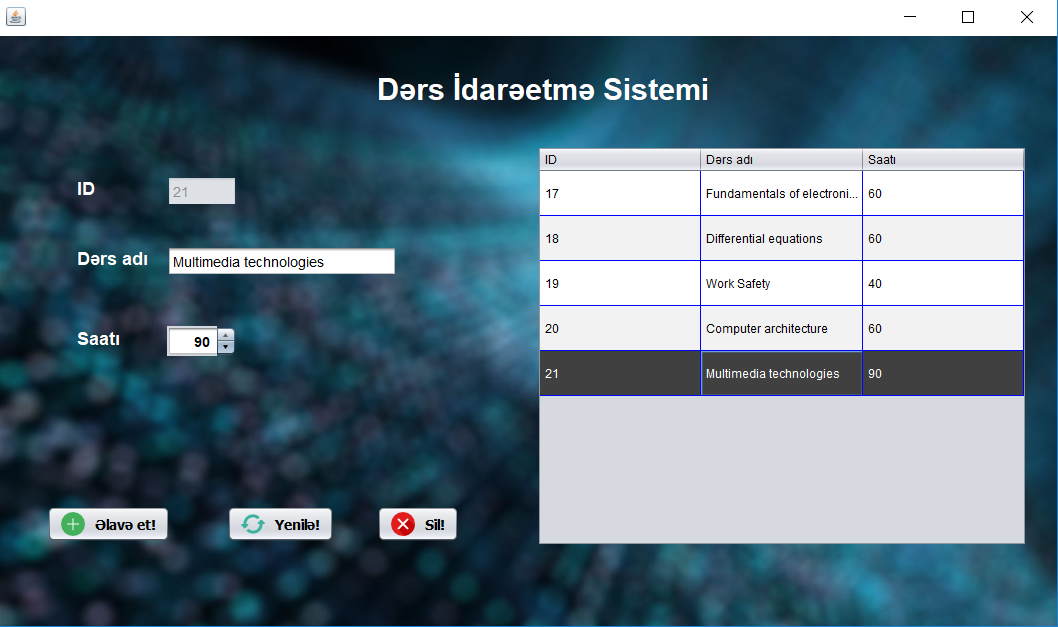Click the Dərs adı text input field
The width and height of the screenshot is (1058, 627).
281,261
